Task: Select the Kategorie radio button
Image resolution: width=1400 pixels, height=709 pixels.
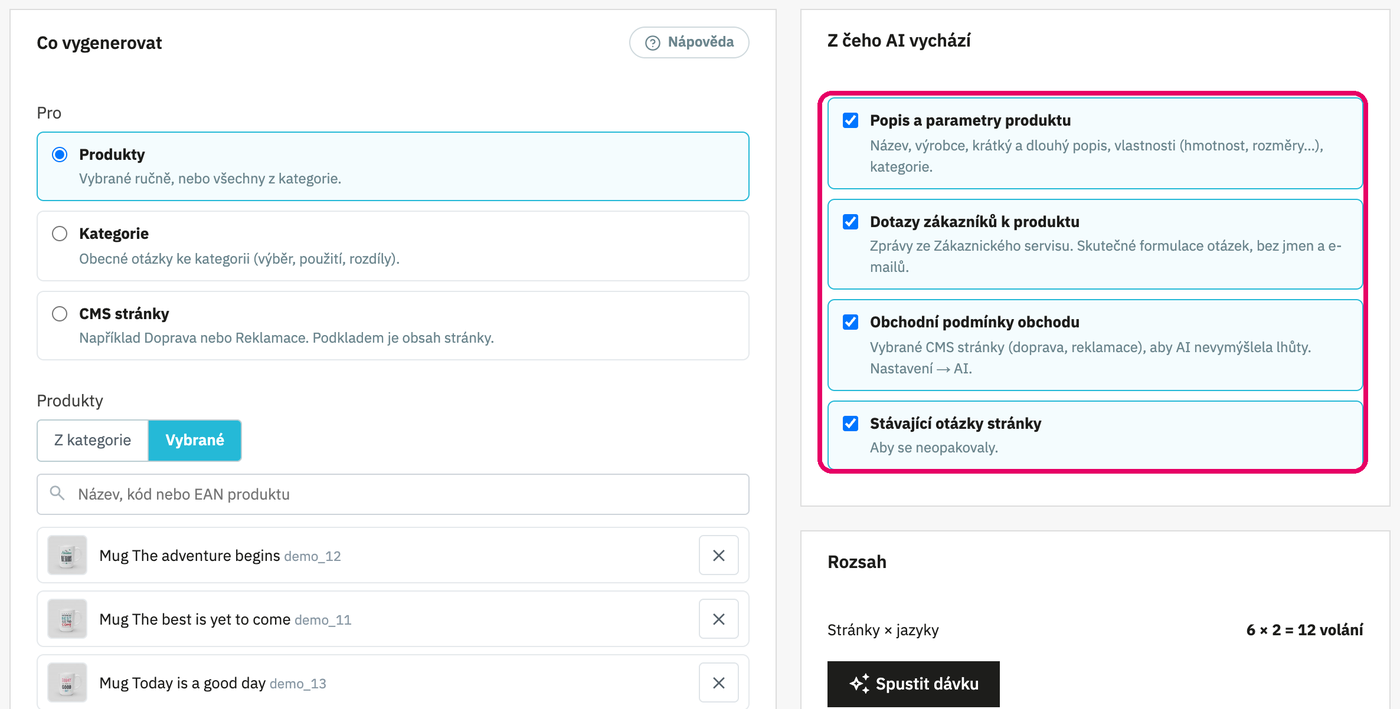Action: [59, 233]
